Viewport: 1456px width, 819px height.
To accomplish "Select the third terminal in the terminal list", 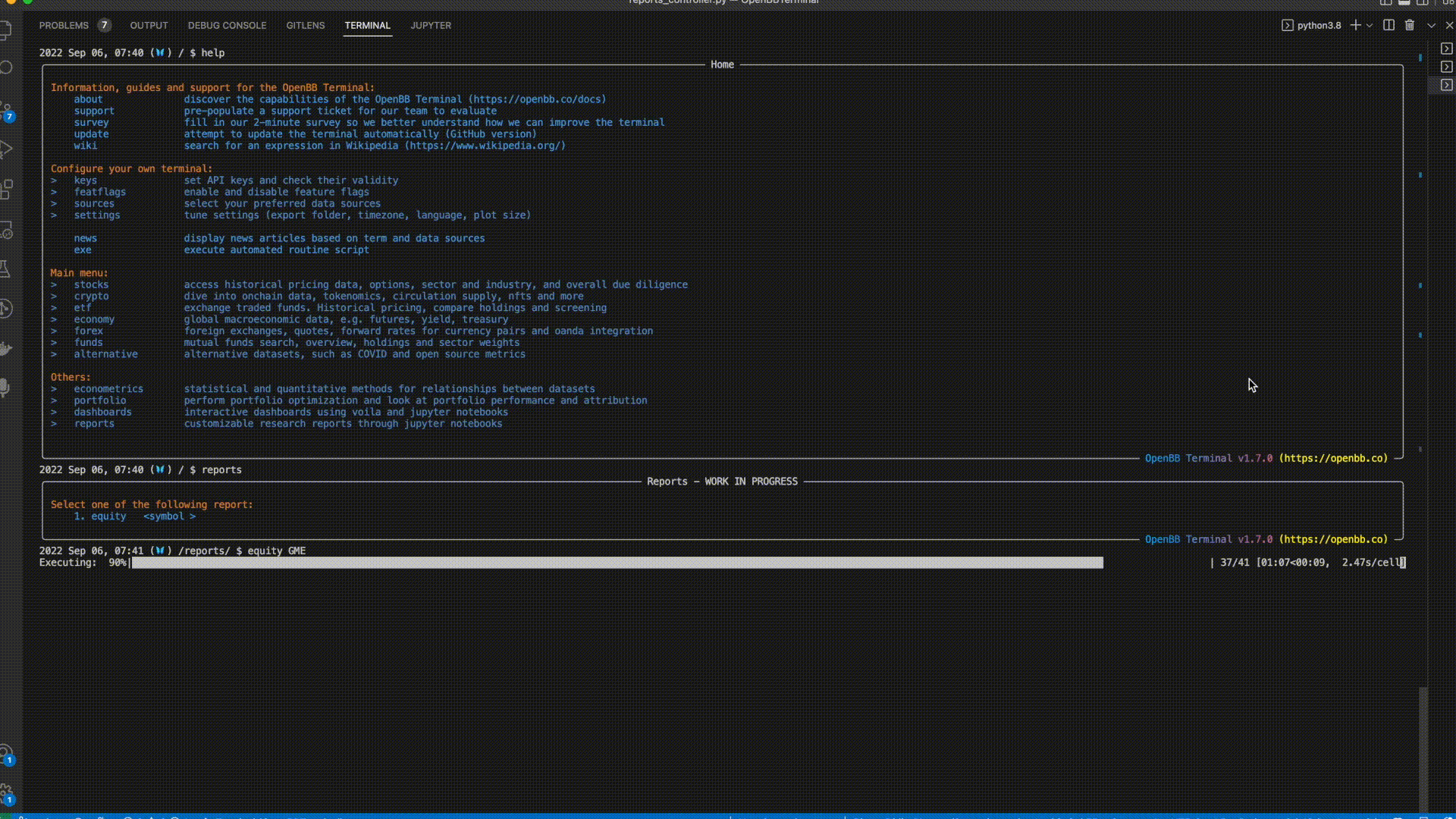I will coord(1447,85).
